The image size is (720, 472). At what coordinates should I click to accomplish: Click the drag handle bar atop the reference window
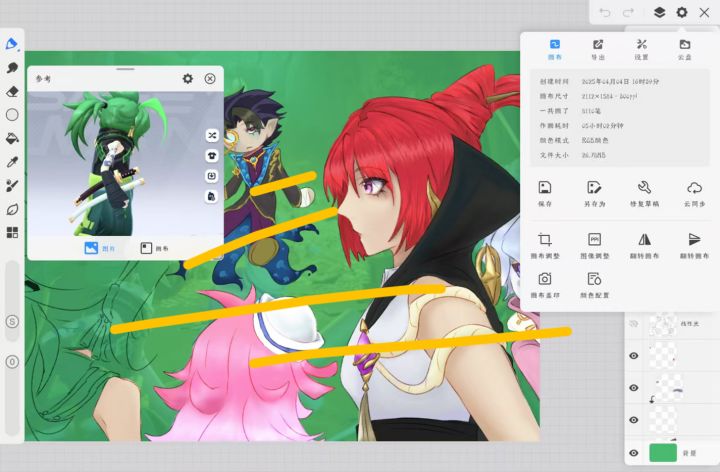tap(125, 69)
